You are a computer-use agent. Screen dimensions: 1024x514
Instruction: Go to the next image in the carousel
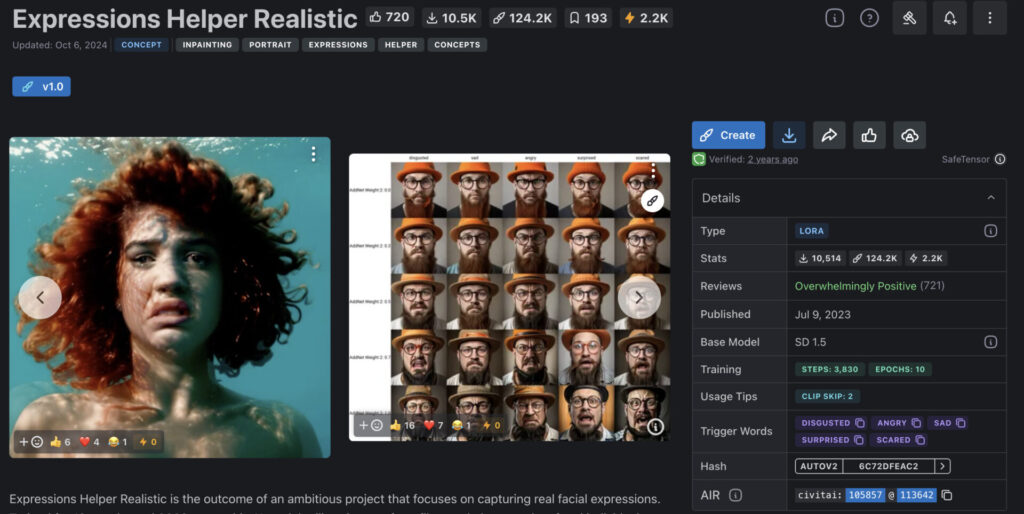638,297
